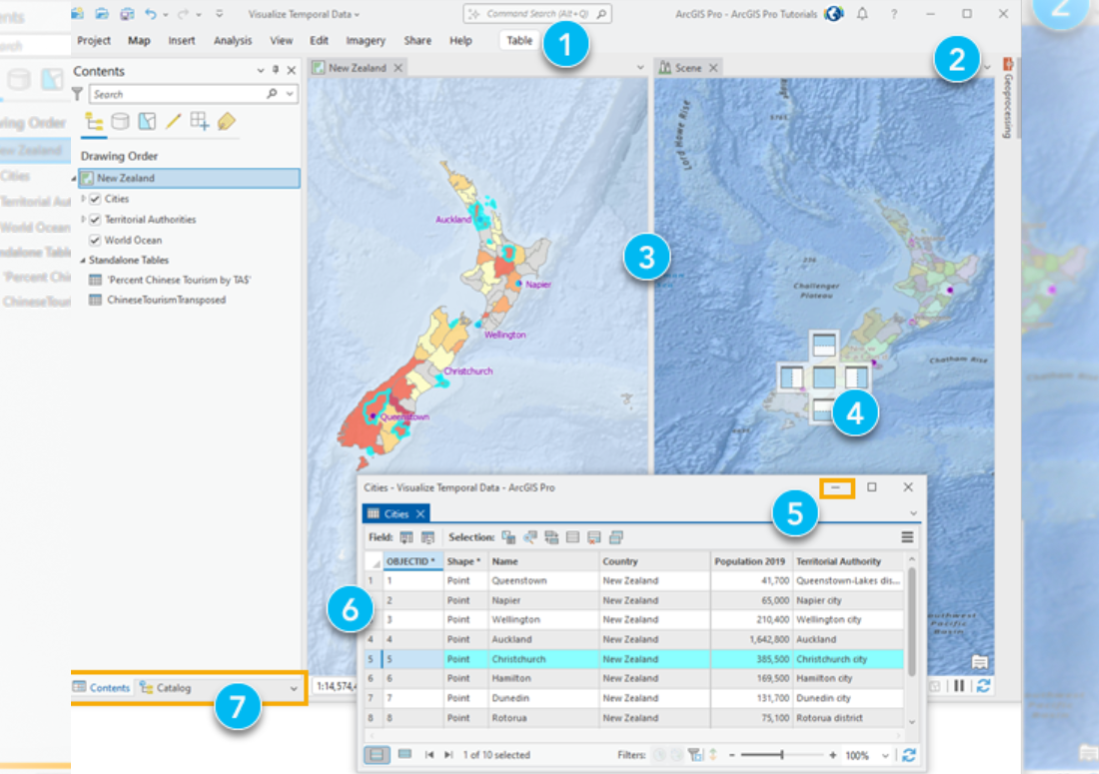Click Zoom To selection icon in table toolbar
The height and width of the screenshot is (774, 1099).
click(x=530, y=537)
